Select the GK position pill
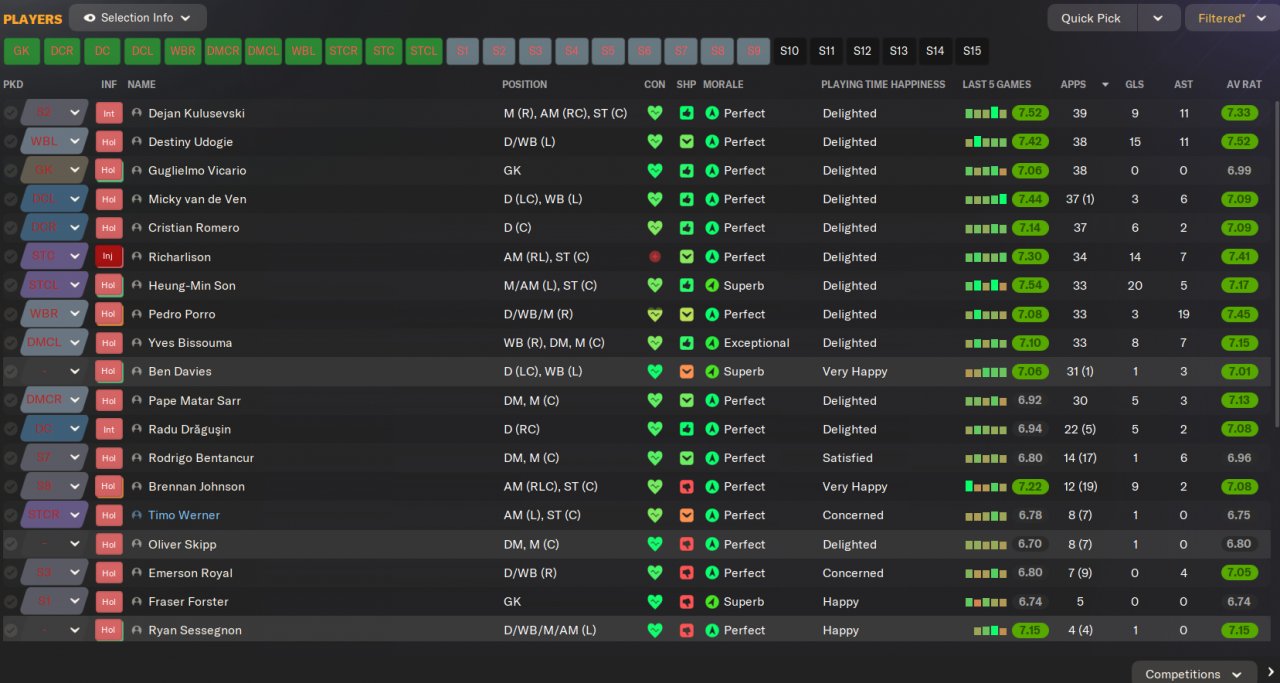 pyautogui.click(x=21, y=51)
